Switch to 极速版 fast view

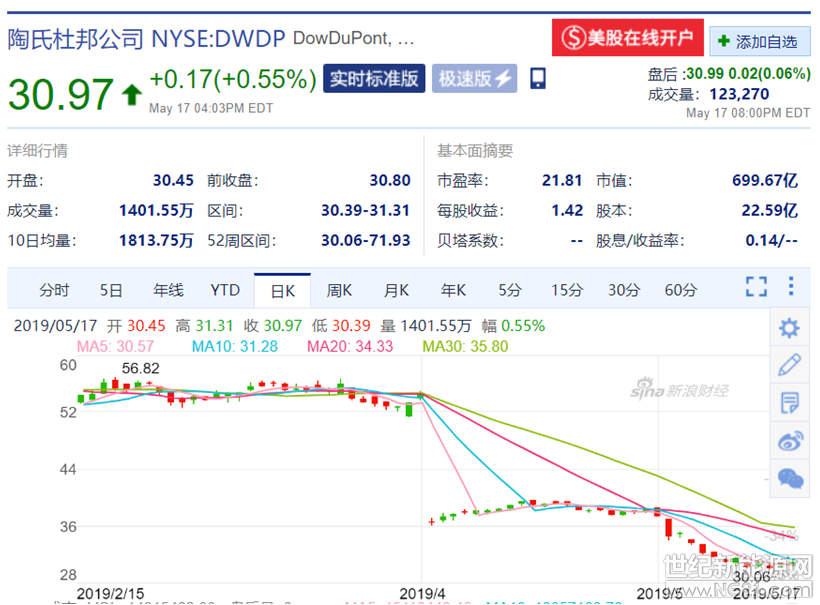(474, 78)
